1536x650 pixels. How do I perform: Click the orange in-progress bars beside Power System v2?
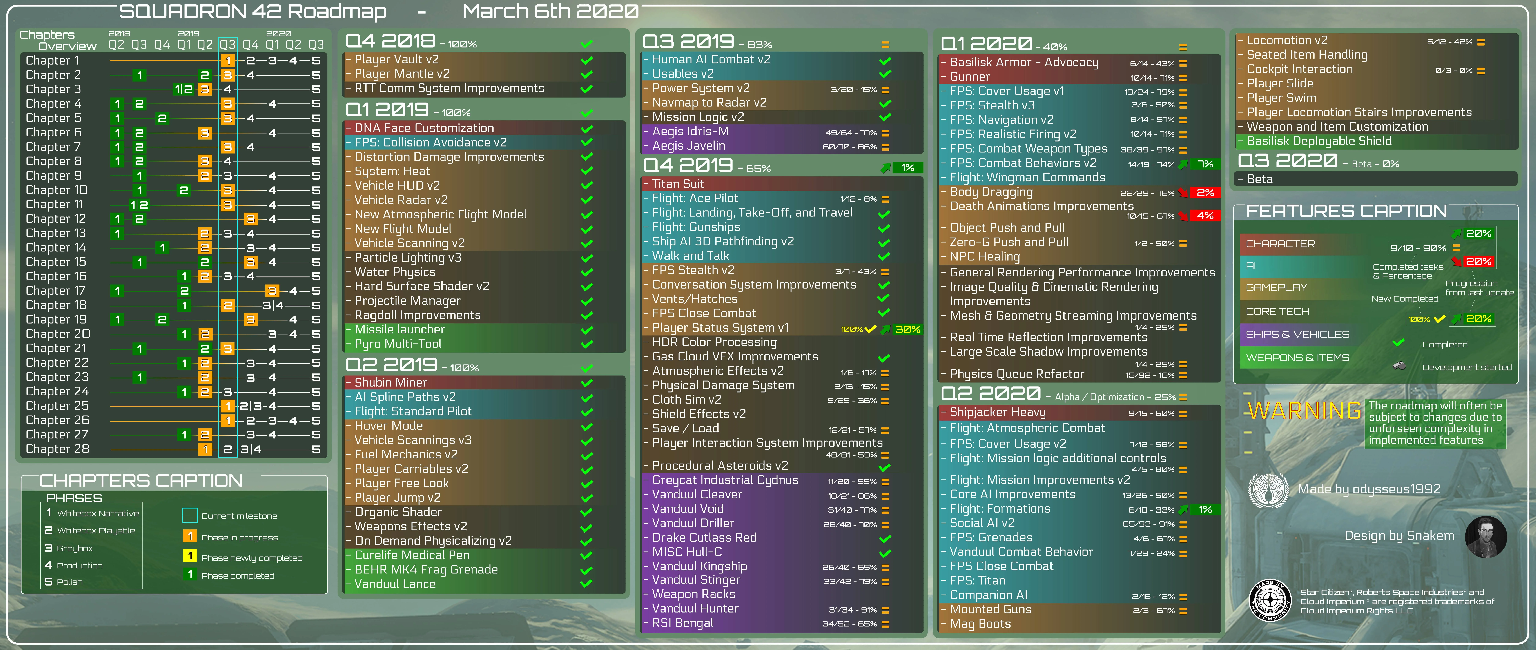click(885, 89)
